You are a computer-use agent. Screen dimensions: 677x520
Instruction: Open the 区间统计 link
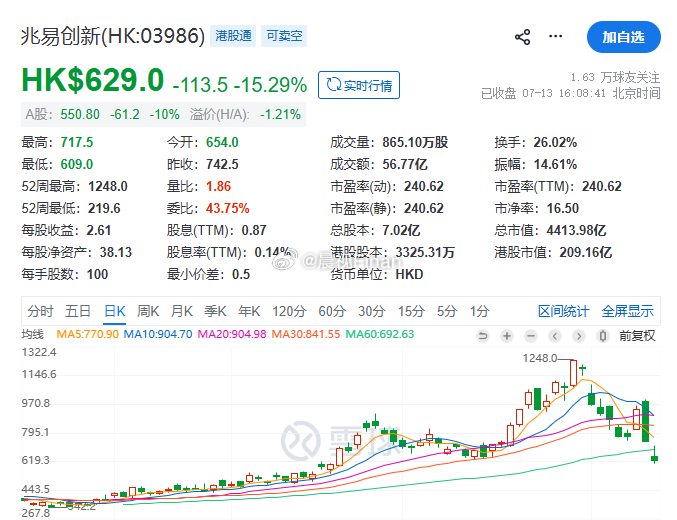(x=563, y=311)
